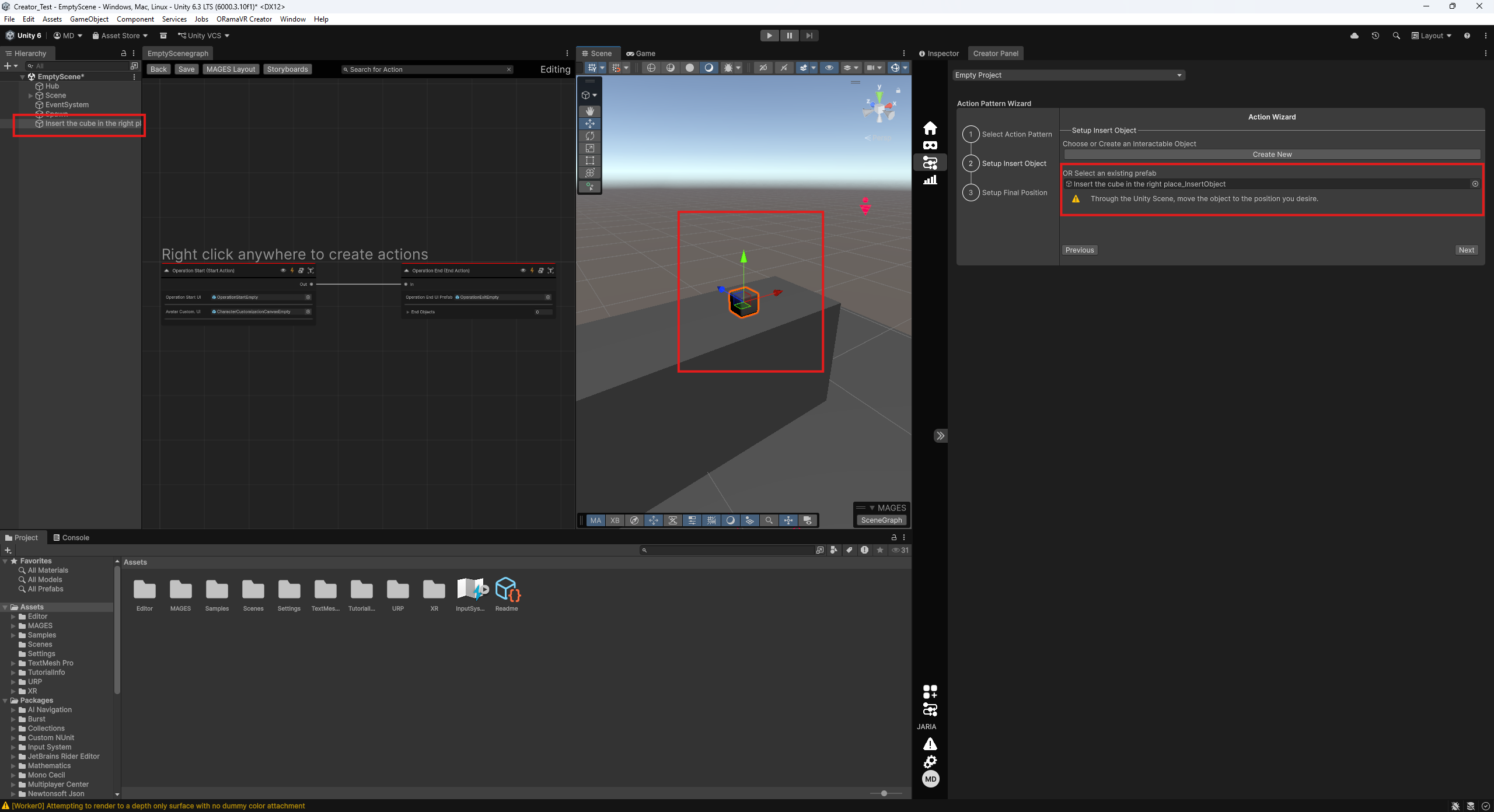
Task: Click the magnifier icon in the MAGES toolbar
Action: point(769,520)
